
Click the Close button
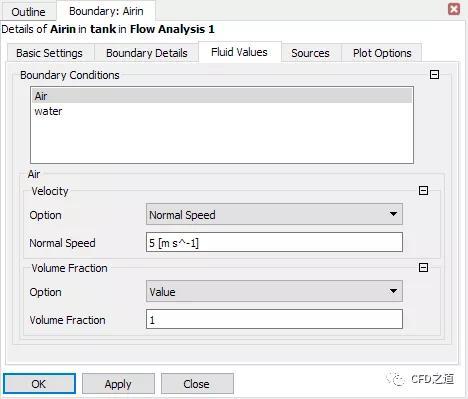click(x=197, y=384)
